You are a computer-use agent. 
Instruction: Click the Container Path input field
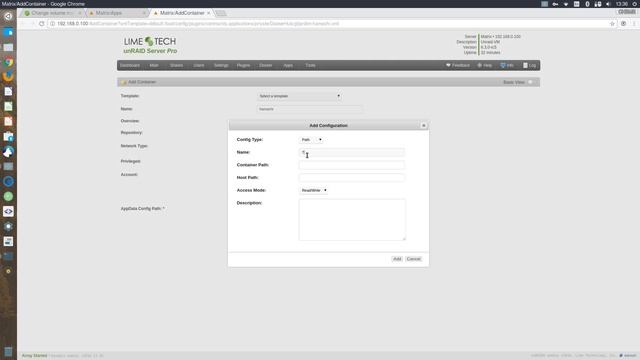351,165
